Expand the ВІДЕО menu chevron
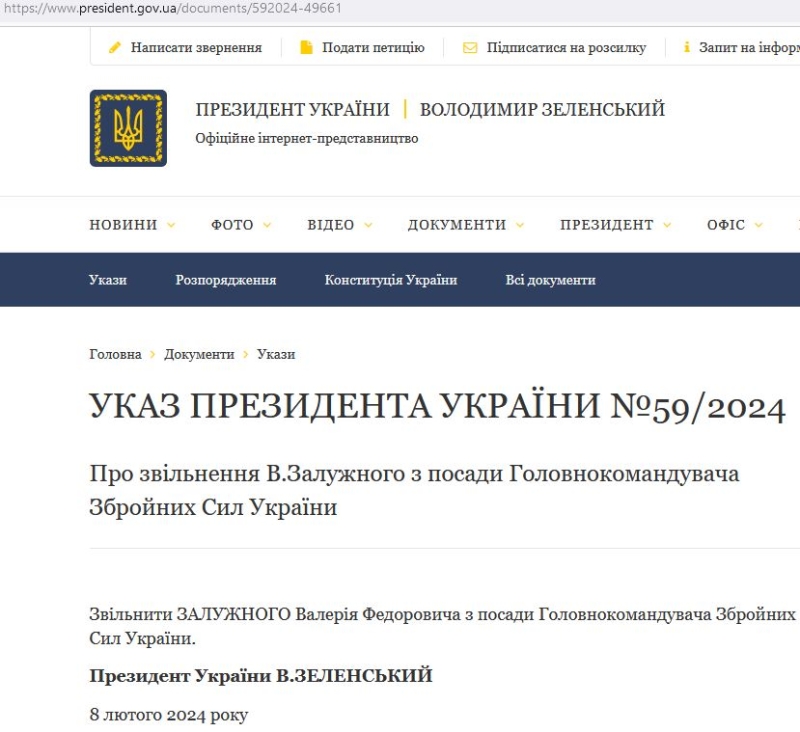The width and height of the screenshot is (800, 732). (368, 226)
